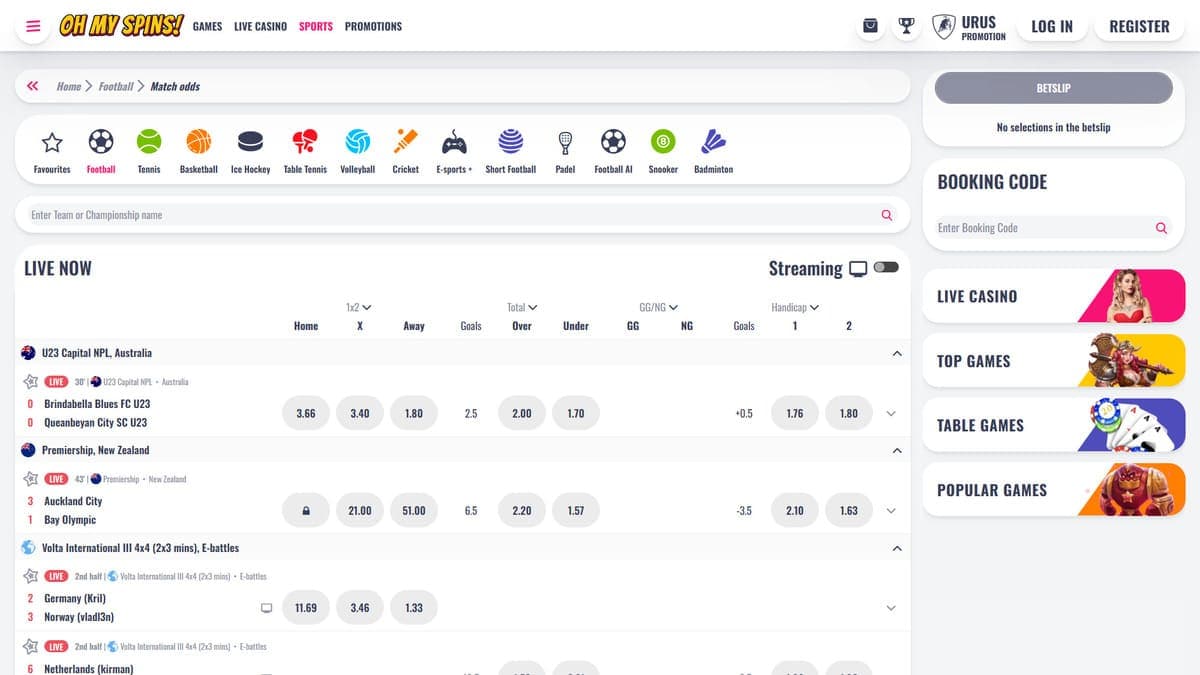
Task: Pick Away odds 1.33 for Norway (vladl3n)
Action: pyautogui.click(x=414, y=608)
